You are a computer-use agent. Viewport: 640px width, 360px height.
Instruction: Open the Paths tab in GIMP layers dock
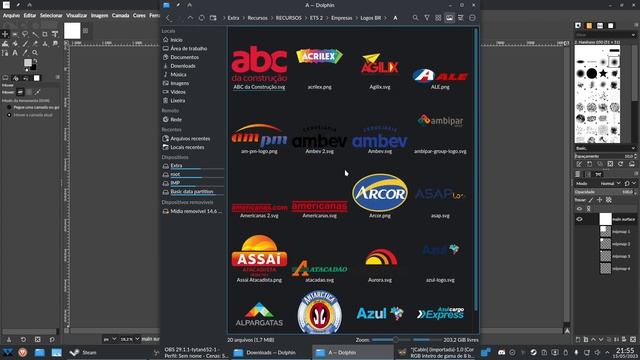(x=598, y=174)
